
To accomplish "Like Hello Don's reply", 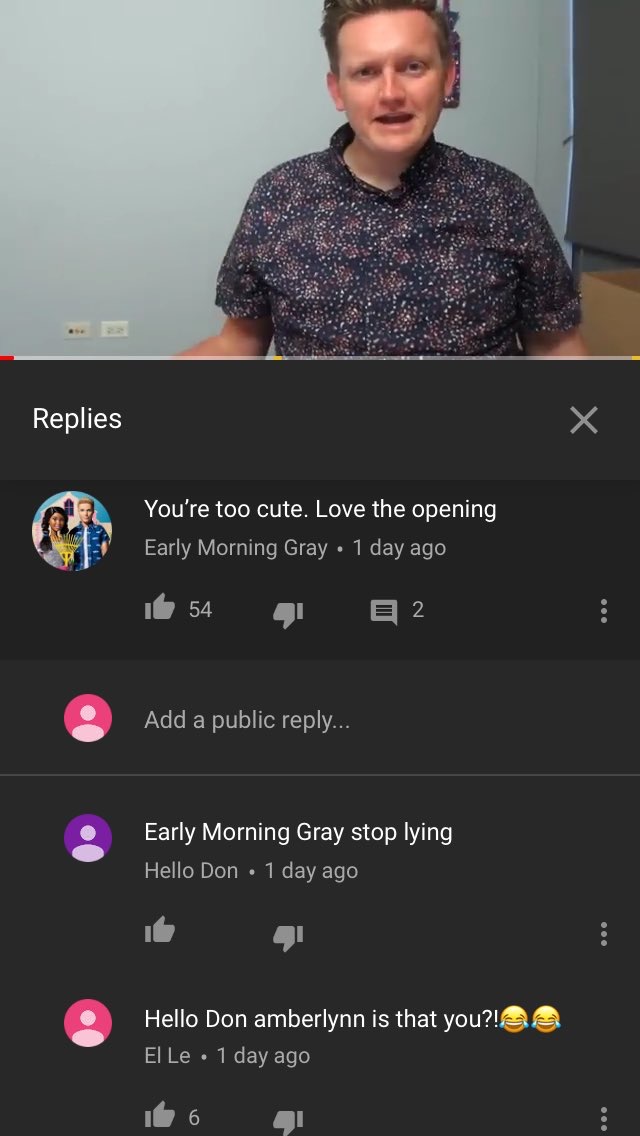I will [x=160, y=930].
